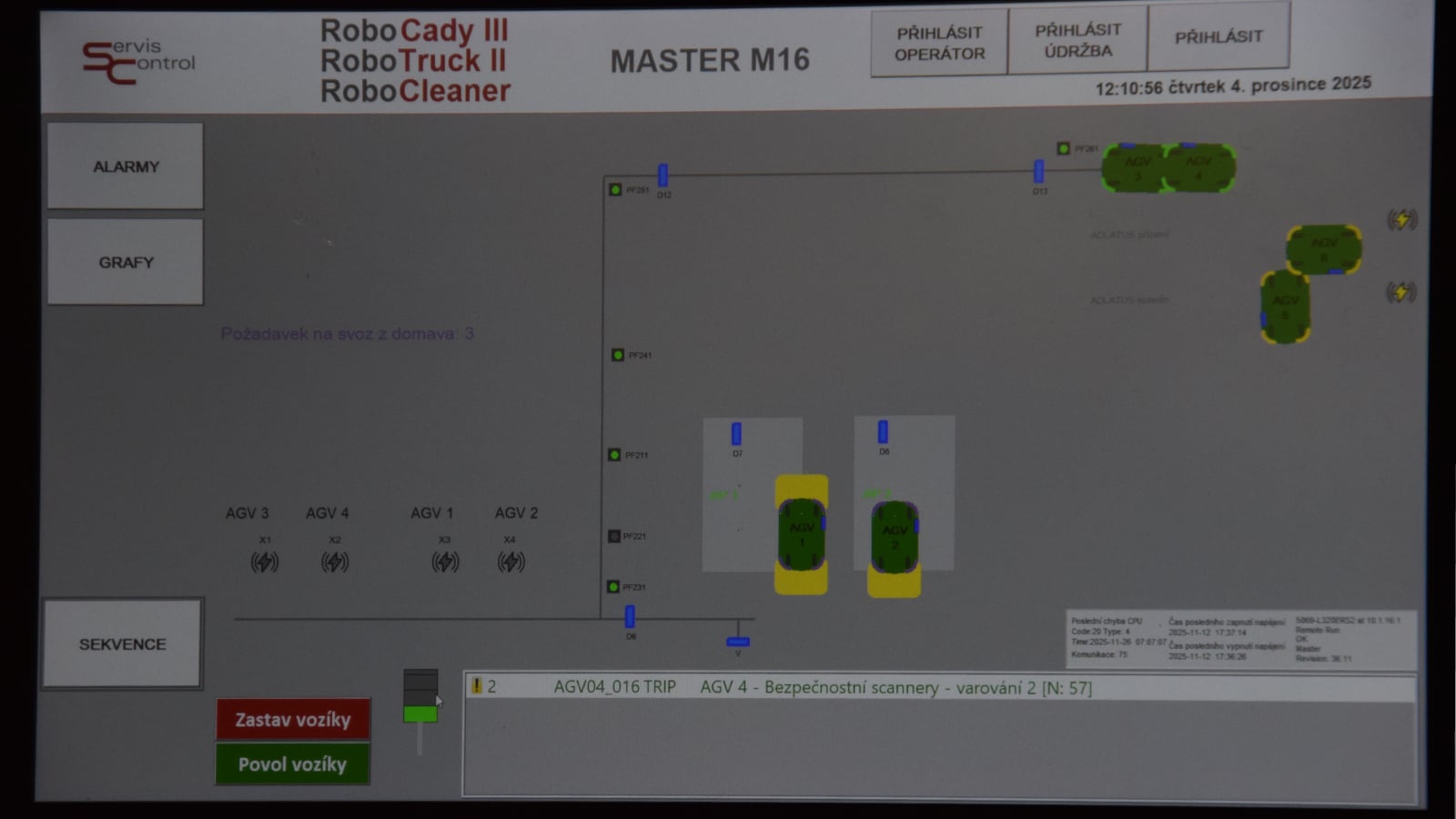Click the PF261 green indicator
Image resolution: width=1456 pixels, height=819 pixels.
pos(1063,148)
